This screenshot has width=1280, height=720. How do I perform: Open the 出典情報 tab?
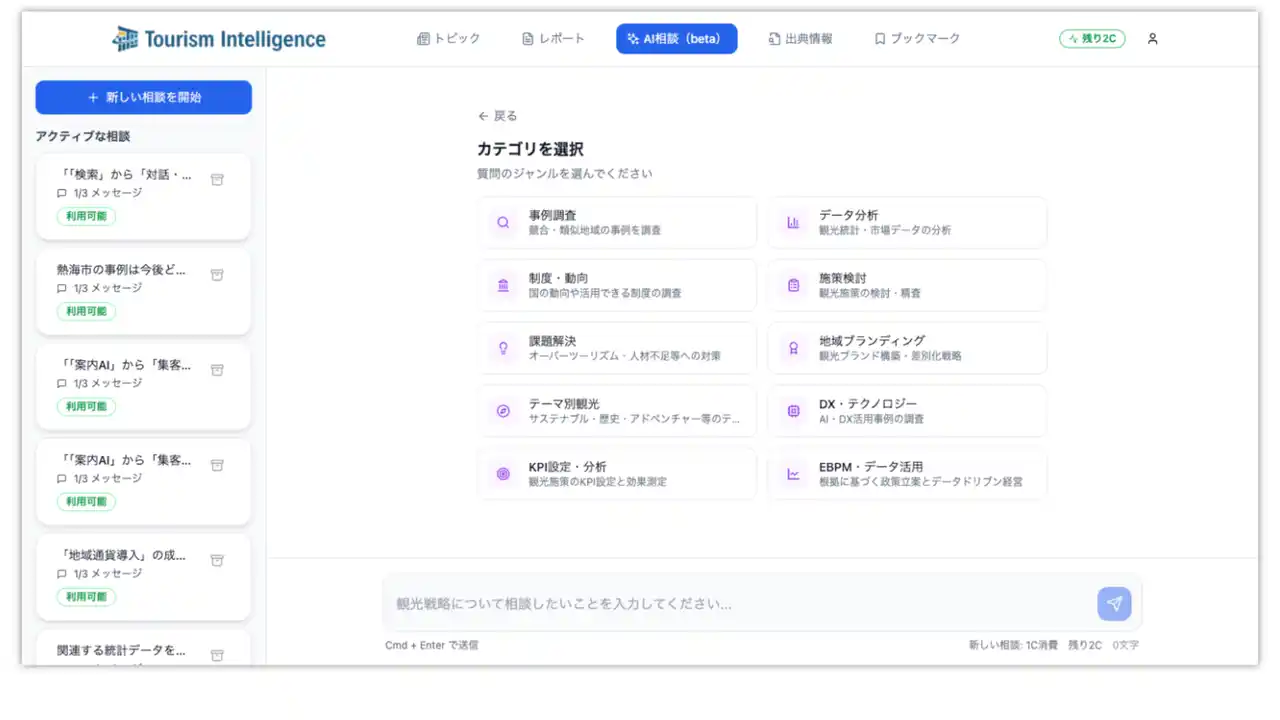coord(800,39)
